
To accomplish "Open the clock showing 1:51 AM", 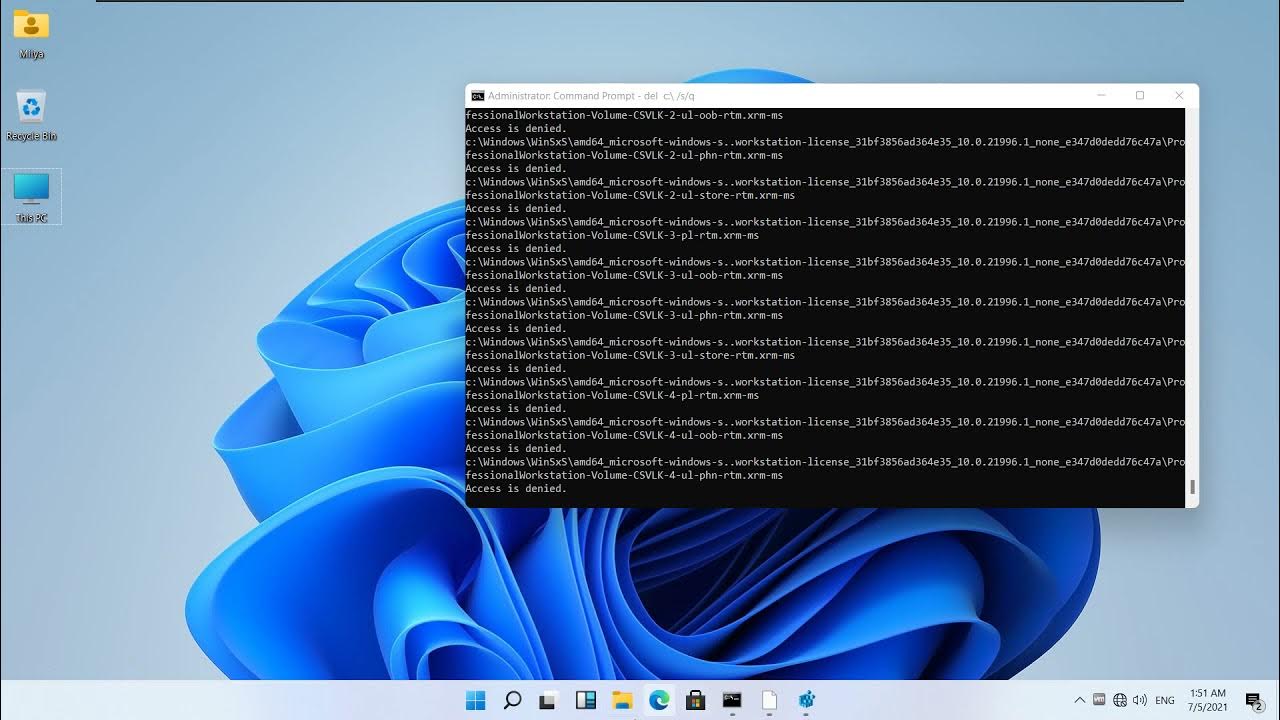I will point(1207,700).
